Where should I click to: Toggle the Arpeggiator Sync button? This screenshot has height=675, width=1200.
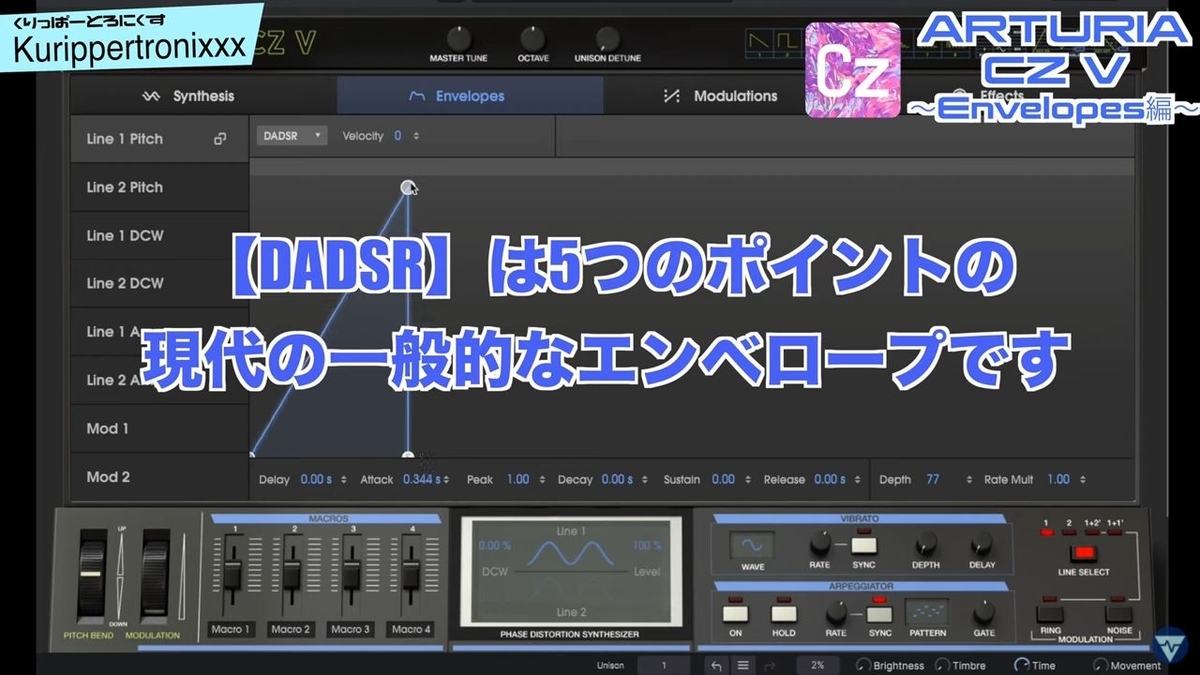pos(880,613)
